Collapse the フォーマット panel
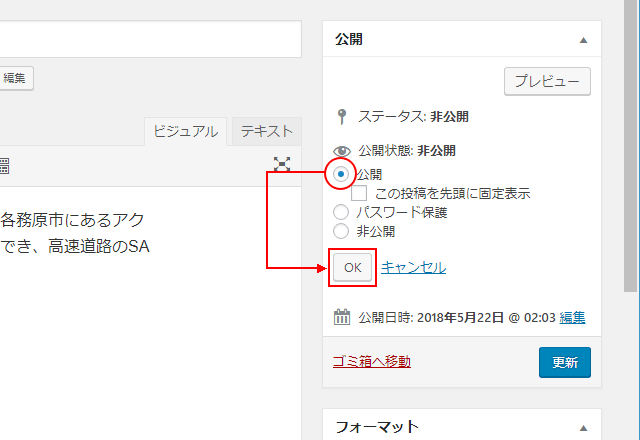The height and width of the screenshot is (440, 640). 583,428
